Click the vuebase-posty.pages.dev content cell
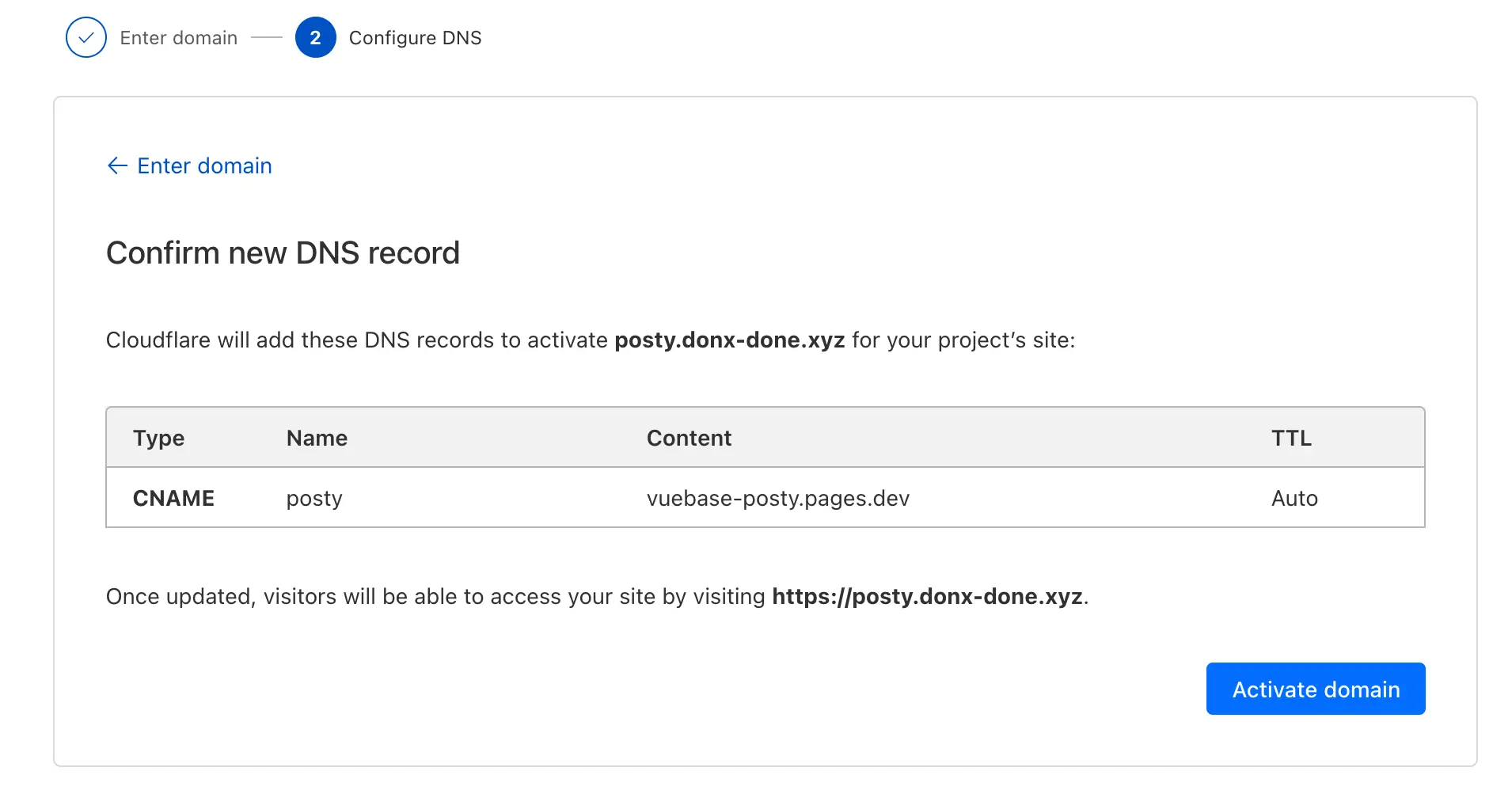Screen dimensions: 1512x790 pos(777,499)
